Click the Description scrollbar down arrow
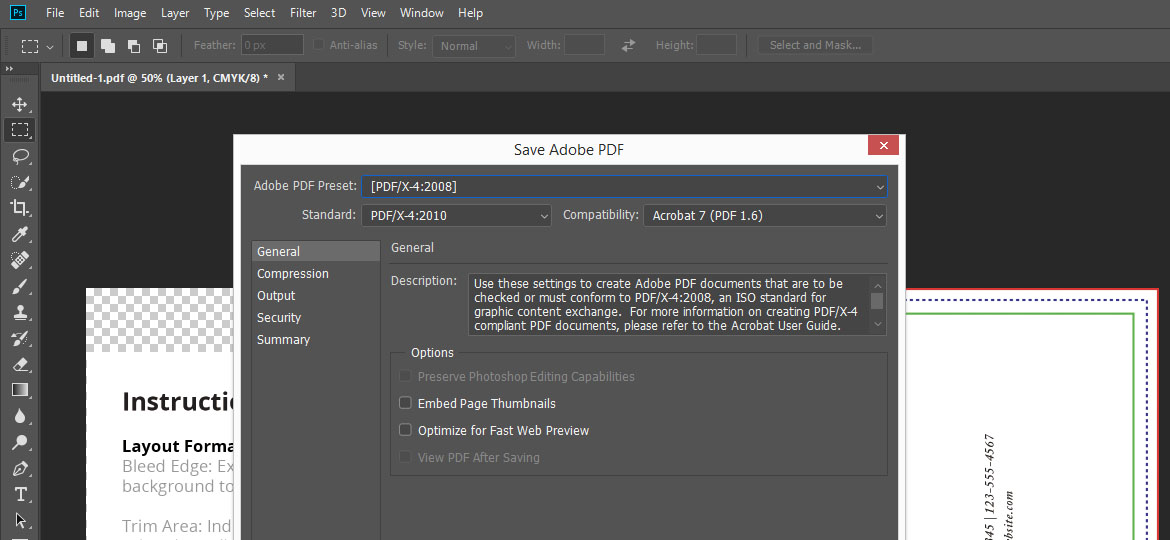Screen dimensions: 1170x540 (878, 324)
